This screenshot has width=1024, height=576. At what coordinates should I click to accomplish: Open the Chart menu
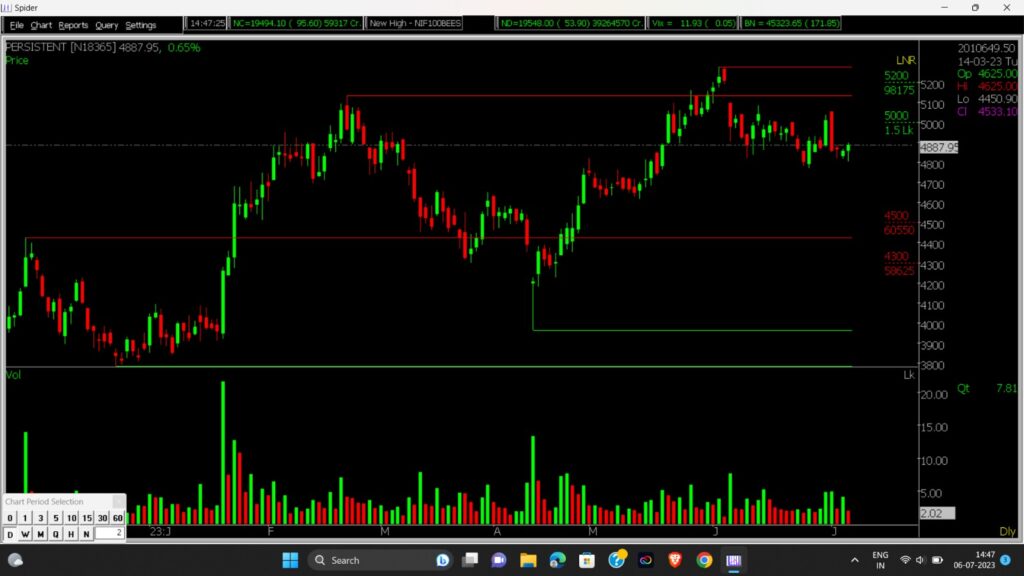click(41, 24)
